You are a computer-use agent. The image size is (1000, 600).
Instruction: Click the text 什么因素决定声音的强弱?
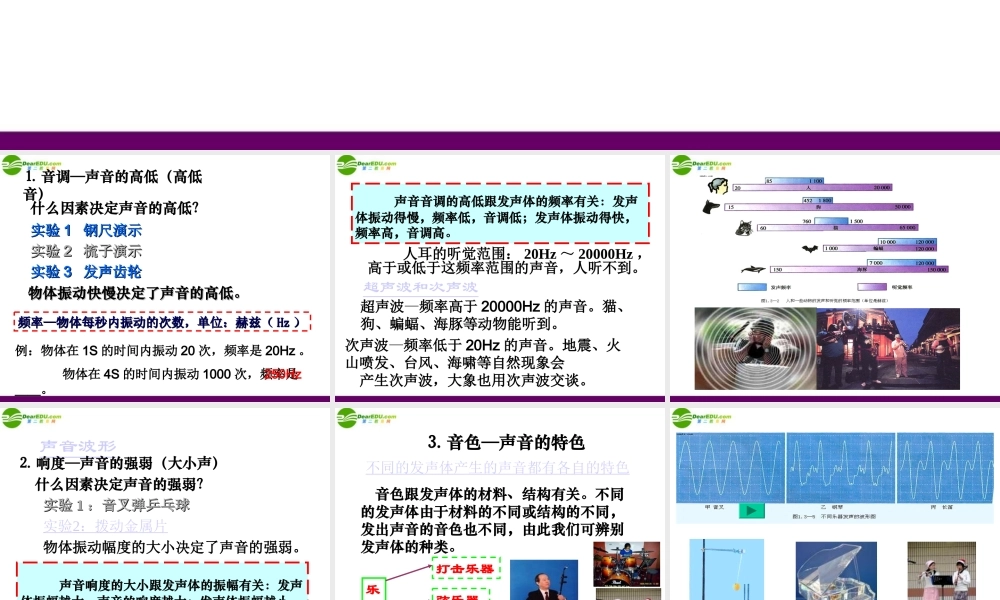click(119, 485)
